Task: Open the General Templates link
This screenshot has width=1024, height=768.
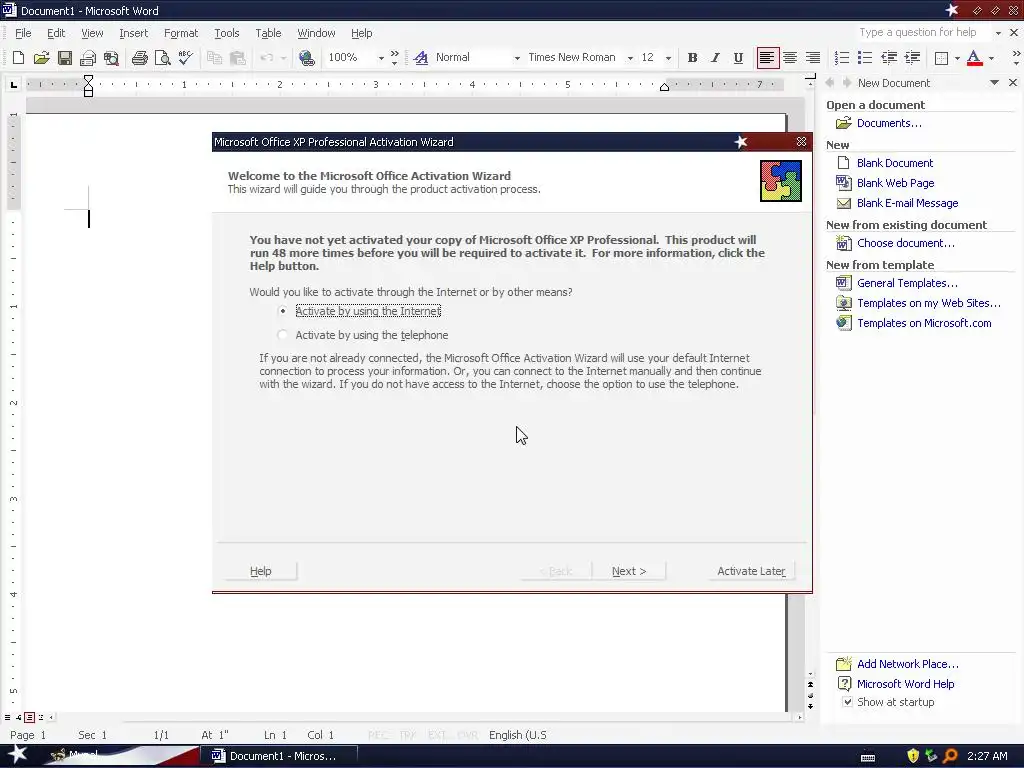Action: [907, 283]
